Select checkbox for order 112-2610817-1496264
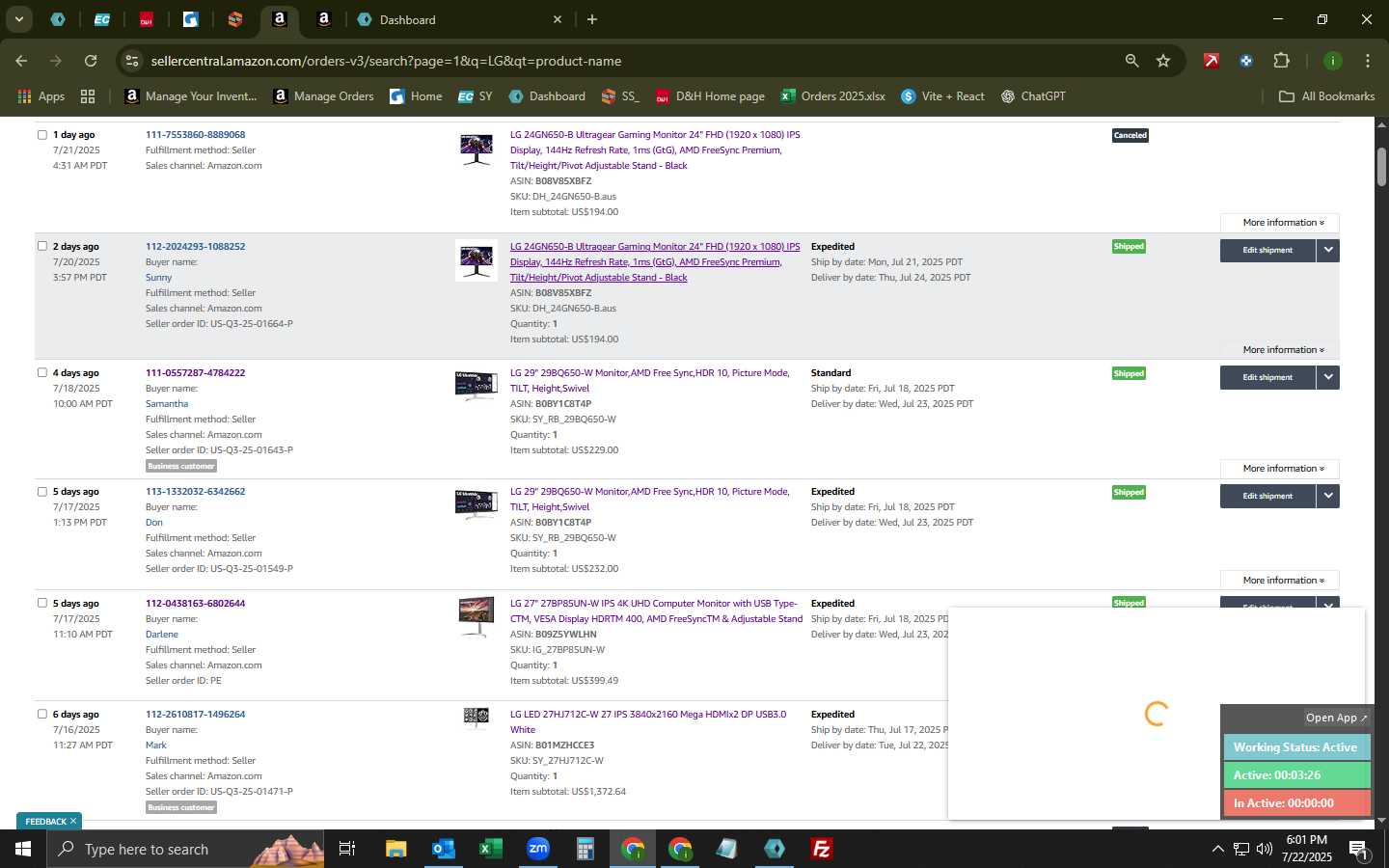 (41, 715)
